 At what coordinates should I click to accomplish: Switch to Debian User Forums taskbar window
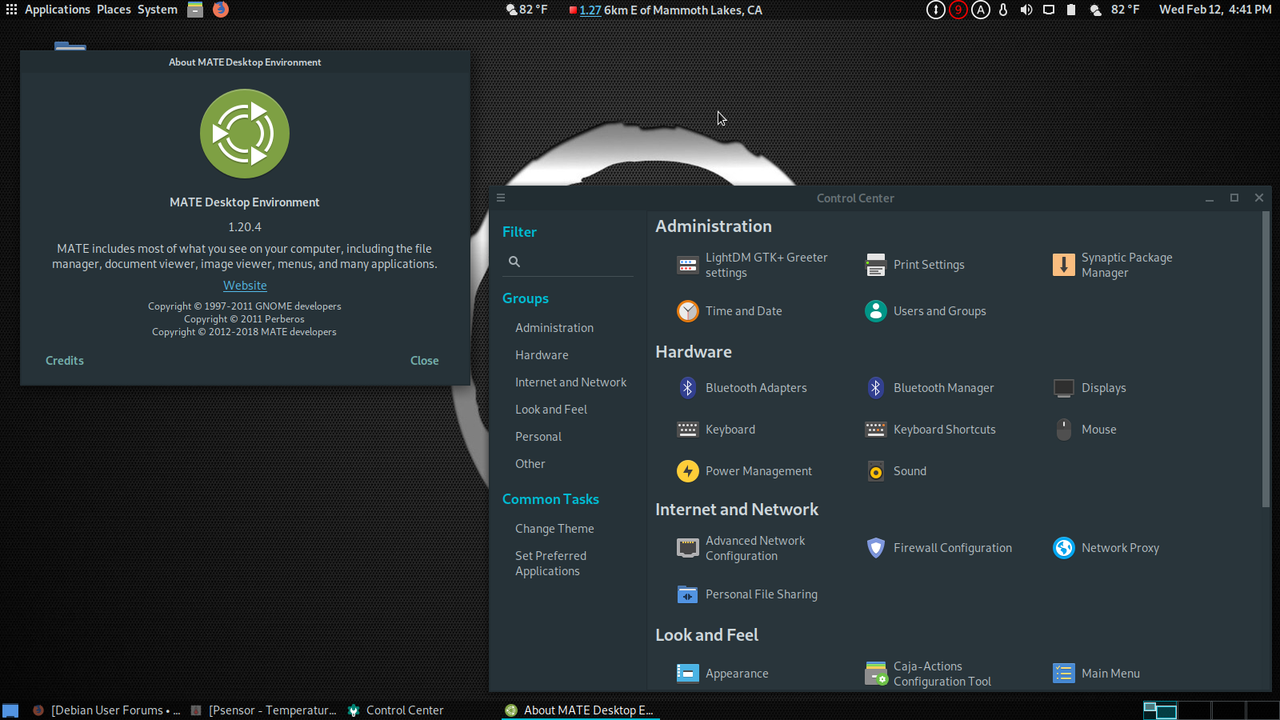click(x=106, y=710)
